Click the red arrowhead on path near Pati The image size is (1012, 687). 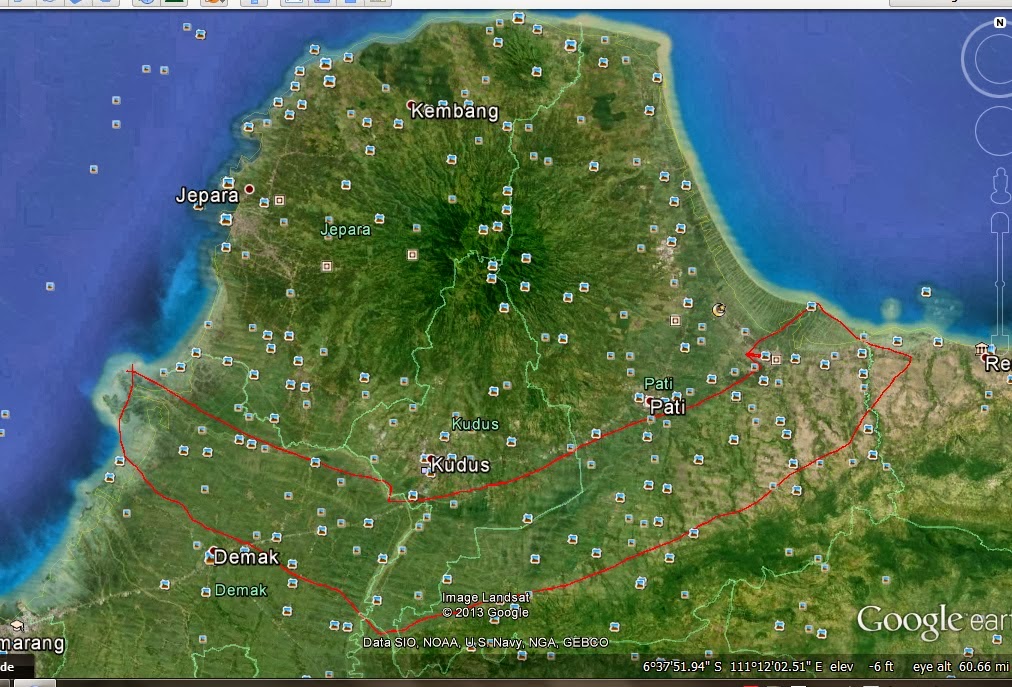point(752,353)
